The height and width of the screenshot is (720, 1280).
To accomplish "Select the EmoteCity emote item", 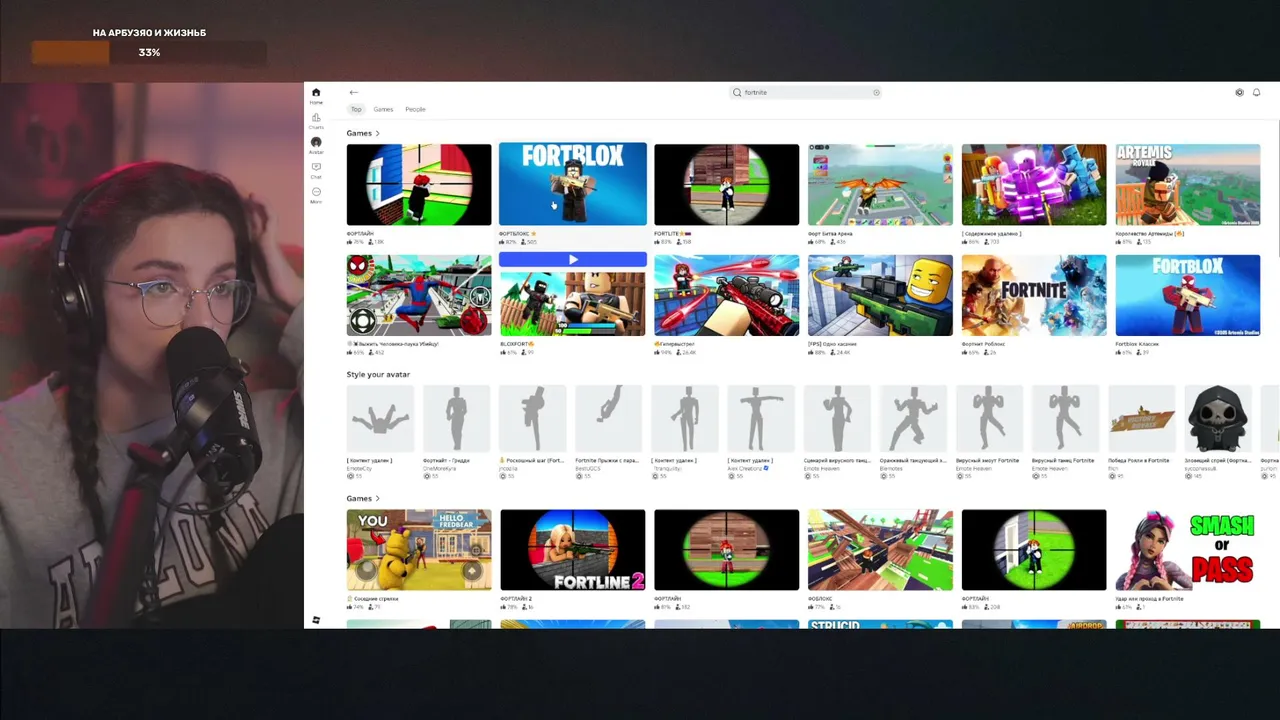I will pos(381,419).
